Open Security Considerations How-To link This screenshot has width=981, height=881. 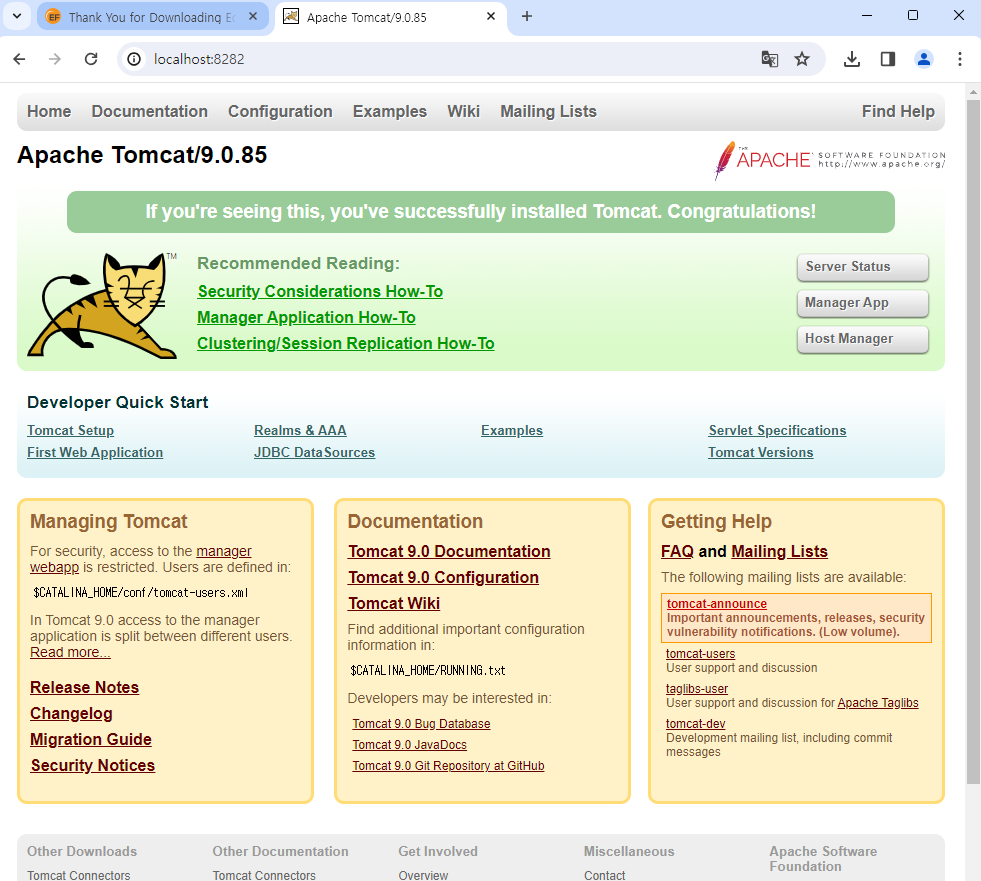point(320,292)
